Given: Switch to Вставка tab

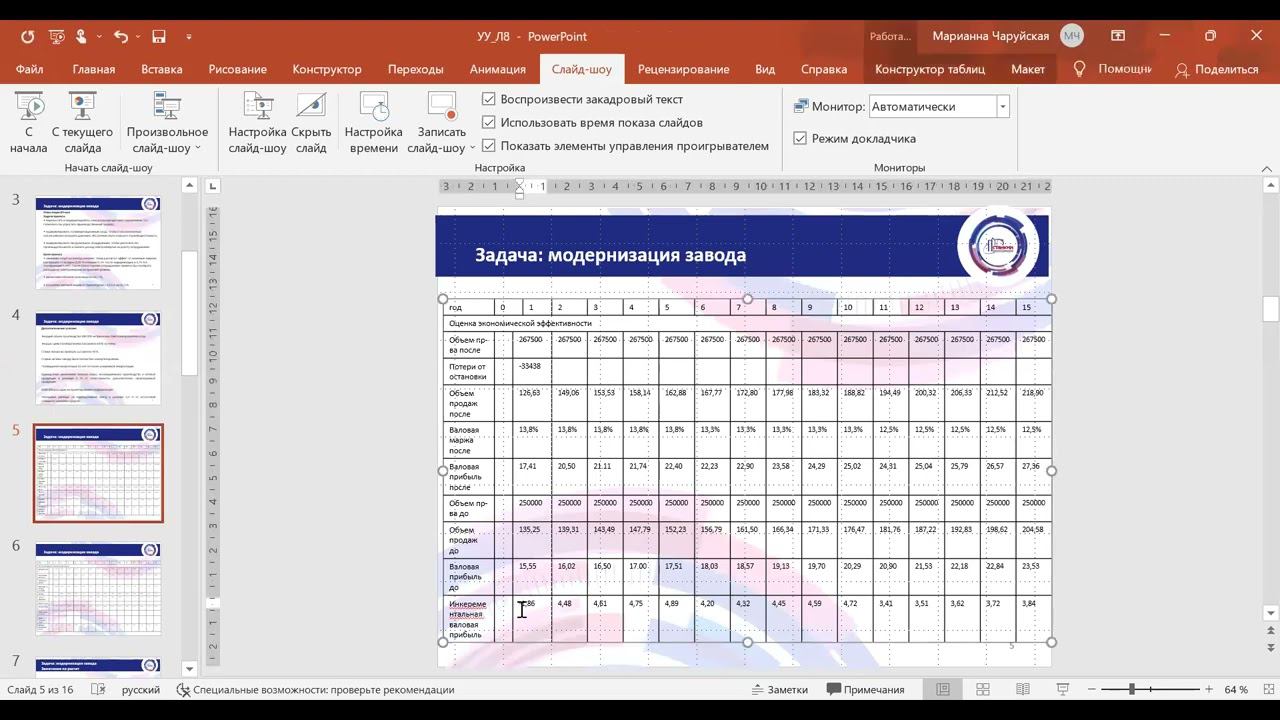Looking at the screenshot, I should point(162,69).
